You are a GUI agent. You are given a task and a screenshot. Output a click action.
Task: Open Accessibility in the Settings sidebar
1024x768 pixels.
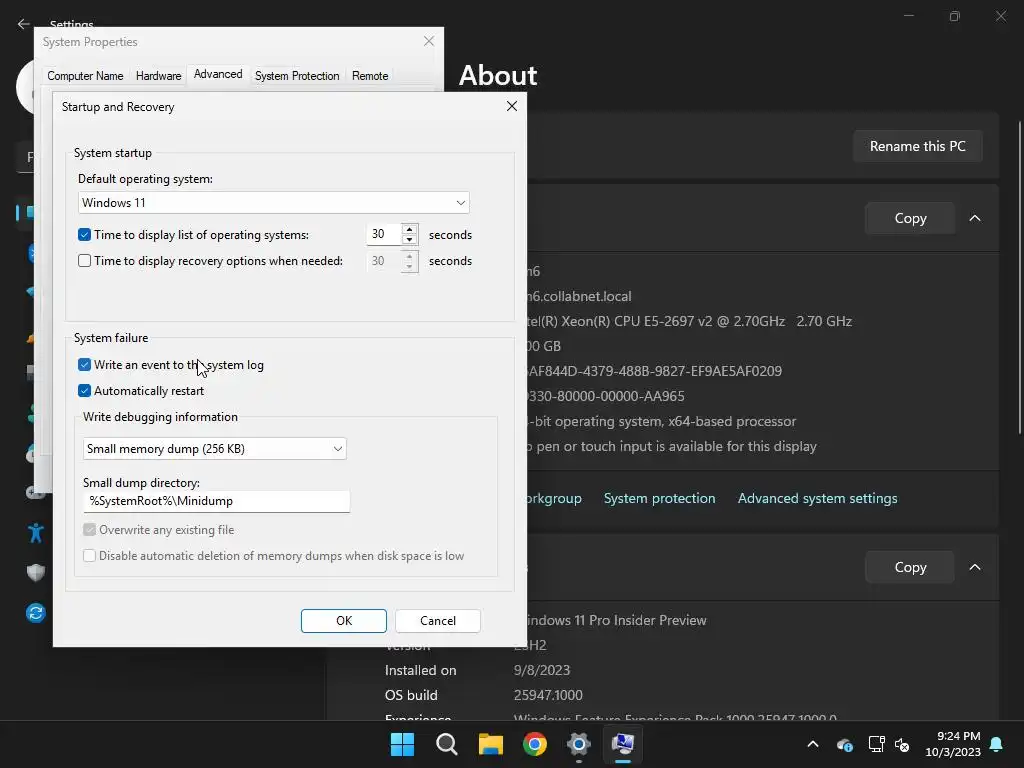[35, 533]
